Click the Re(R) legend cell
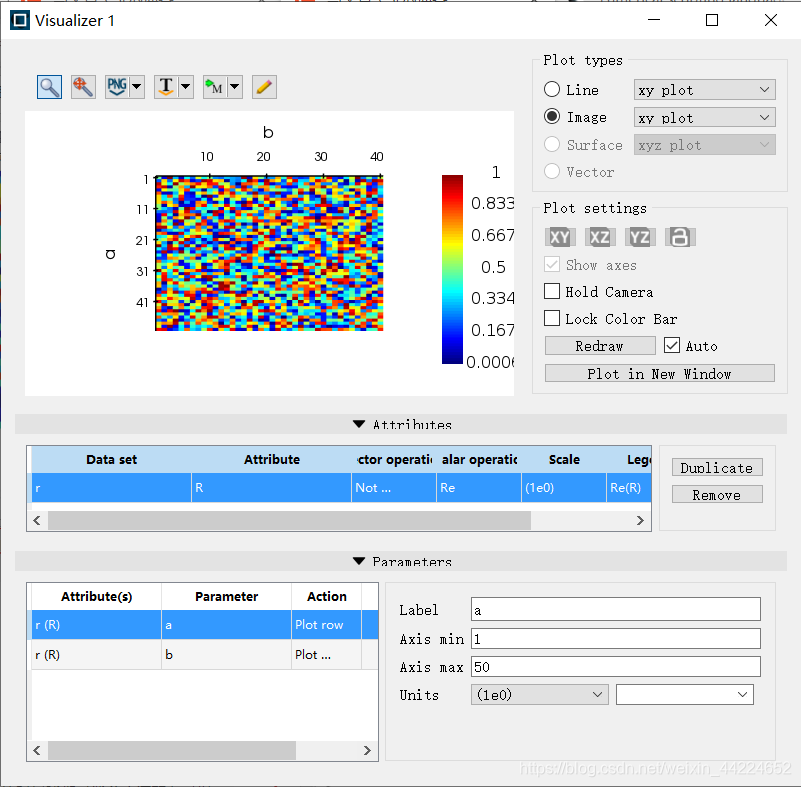Screen dimensions: 801x787 tap(629, 488)
